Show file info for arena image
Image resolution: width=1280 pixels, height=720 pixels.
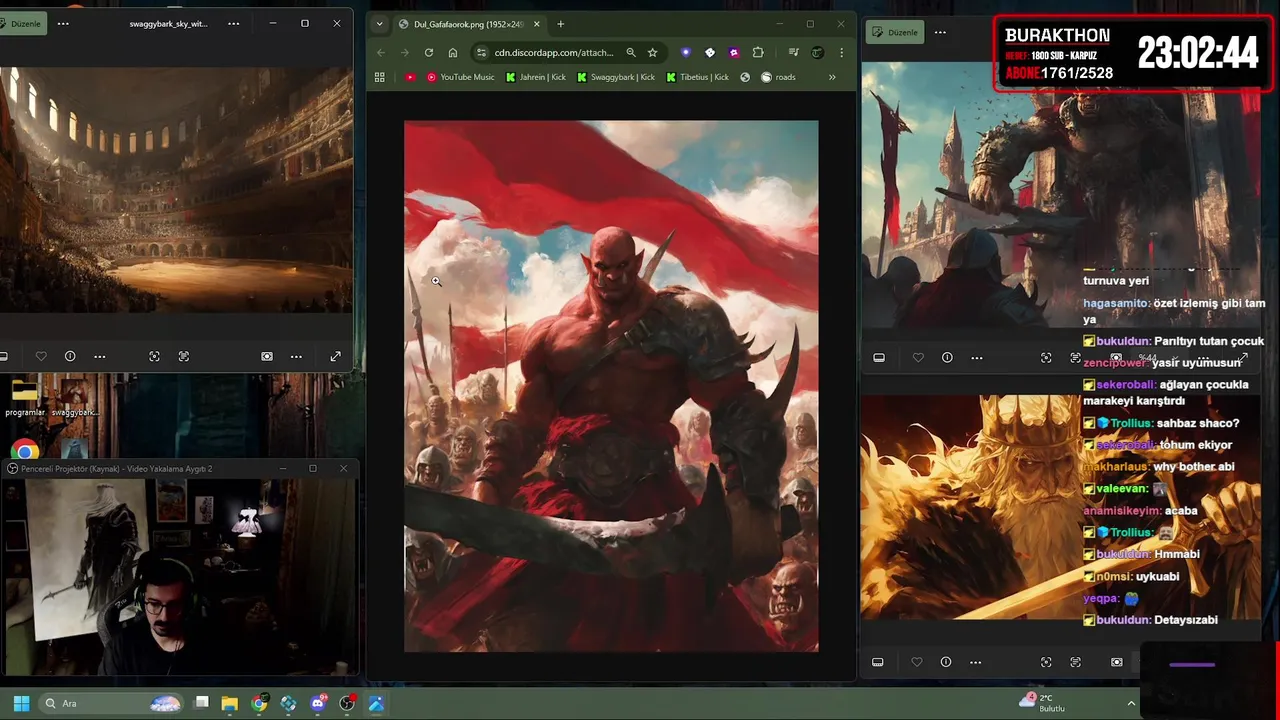(70, 356)
